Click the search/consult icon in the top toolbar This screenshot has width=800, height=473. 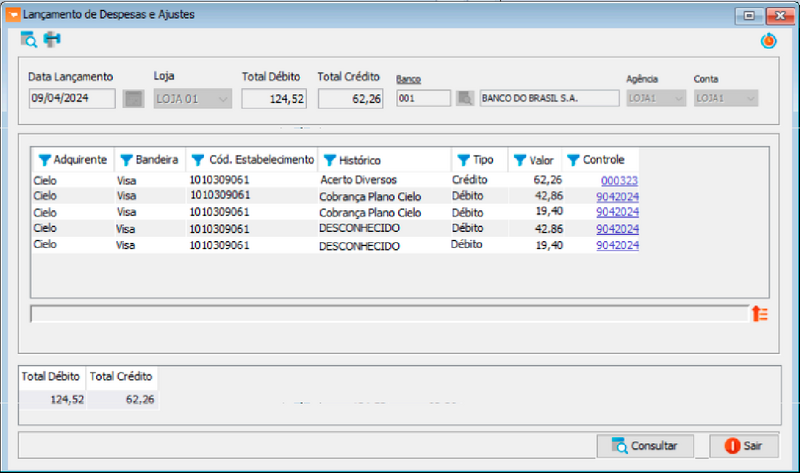click(29, 40)
